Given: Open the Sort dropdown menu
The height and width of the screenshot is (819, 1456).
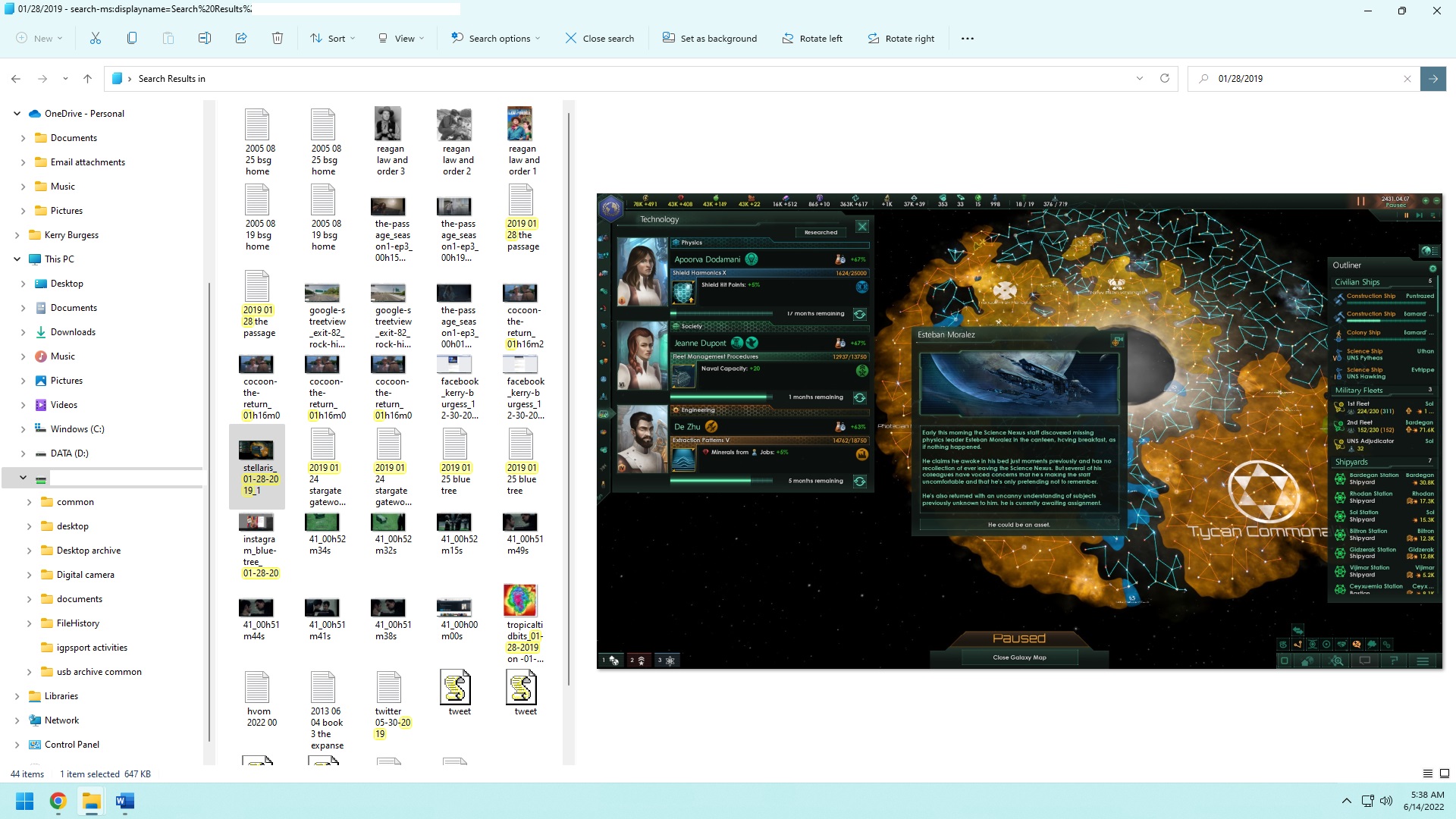Looking at the screenshot, I should pyautogui.click(x=332, y=38).
